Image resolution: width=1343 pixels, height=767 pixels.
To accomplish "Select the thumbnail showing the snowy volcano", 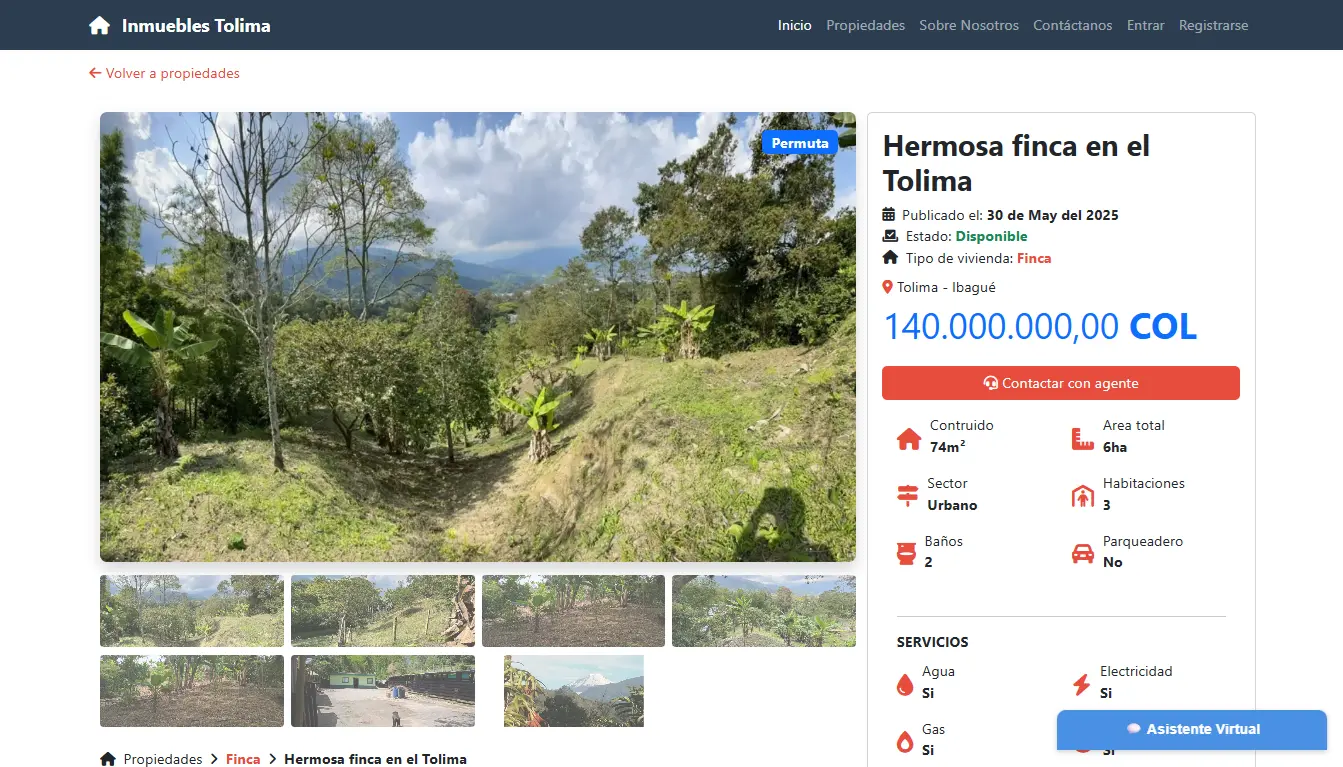I will (x=573, y=690).
